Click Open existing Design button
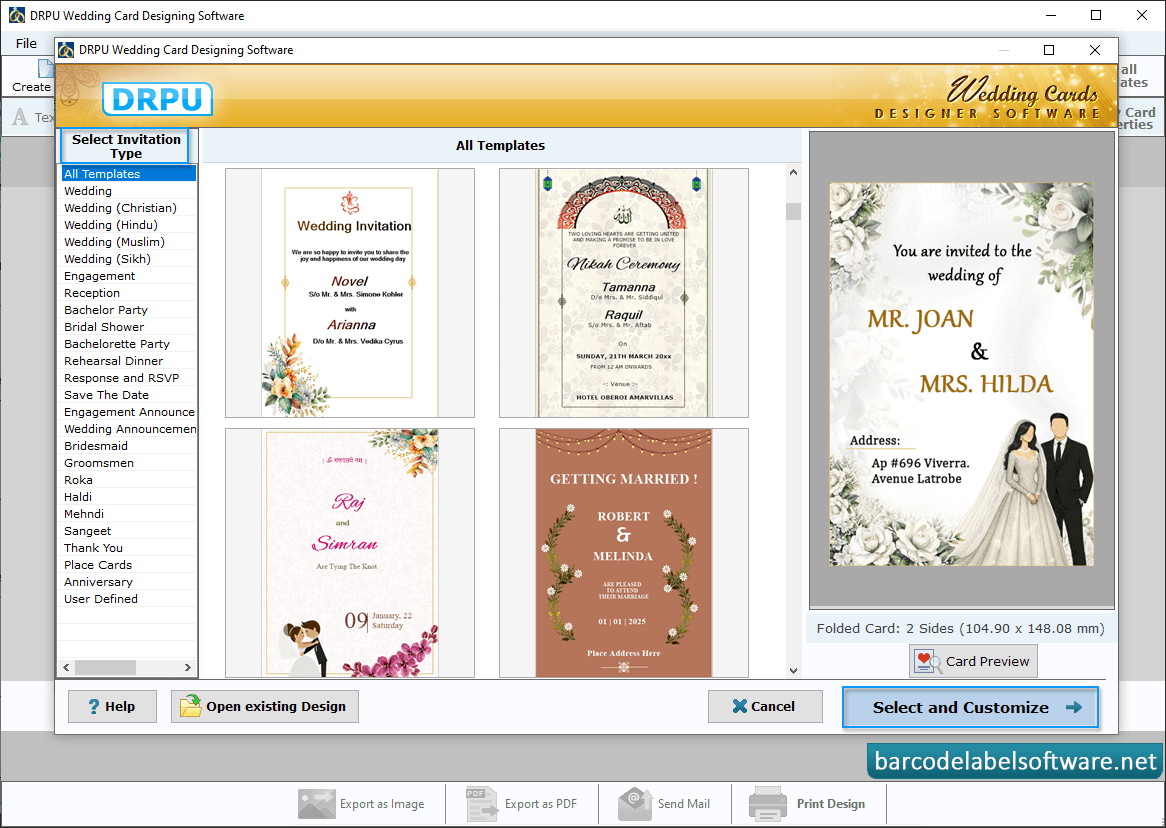This screenshot has height=828, width=1166. 265,707
